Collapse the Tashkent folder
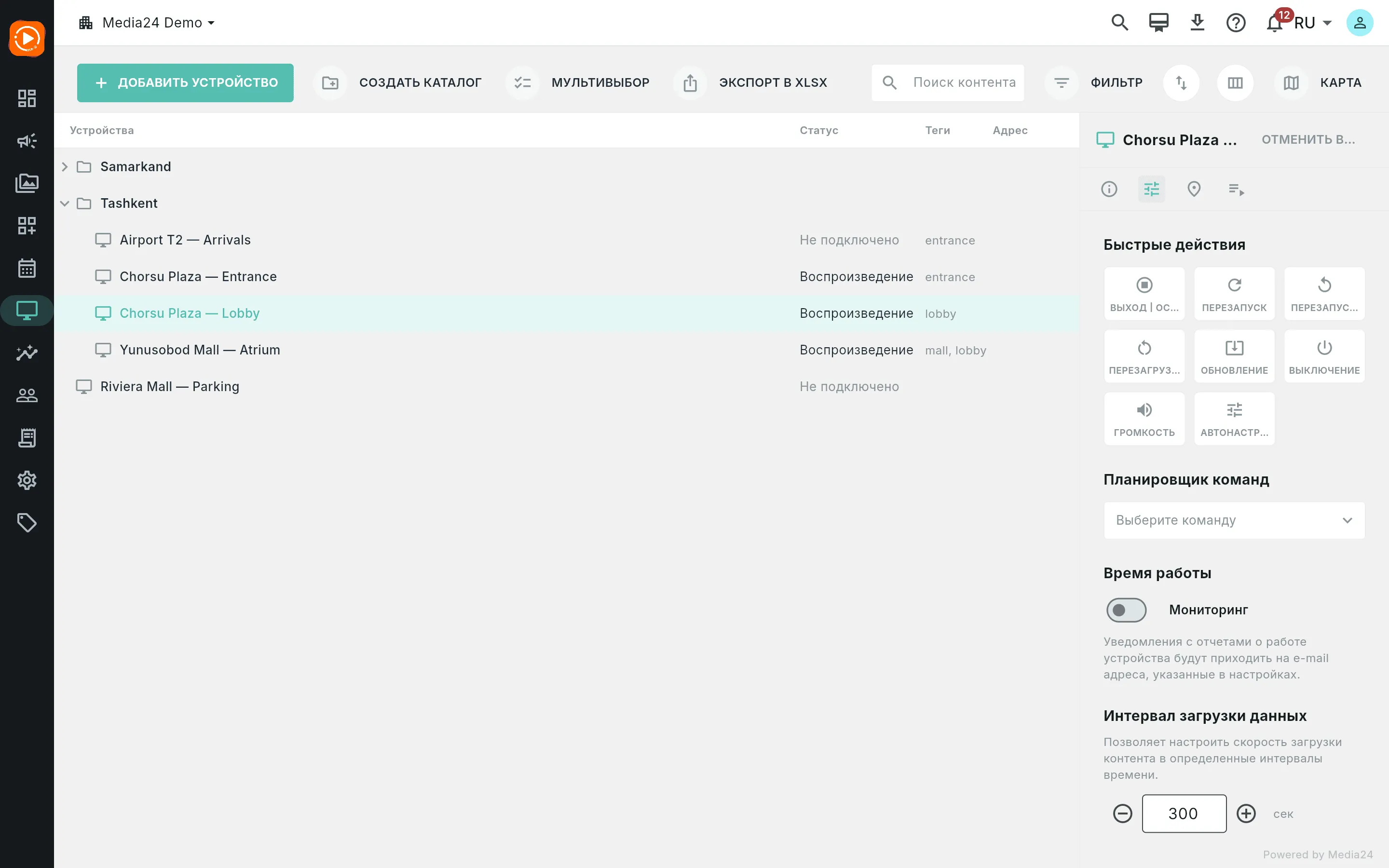The height and width of the screenshot is (868, 1389). 65,203
